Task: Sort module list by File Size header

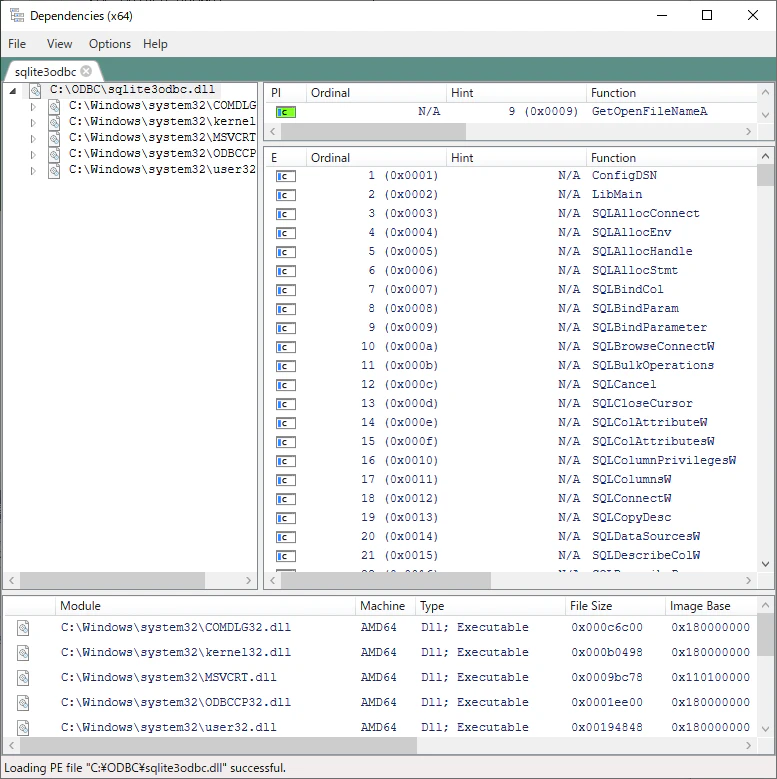Action: pos(615,606)
